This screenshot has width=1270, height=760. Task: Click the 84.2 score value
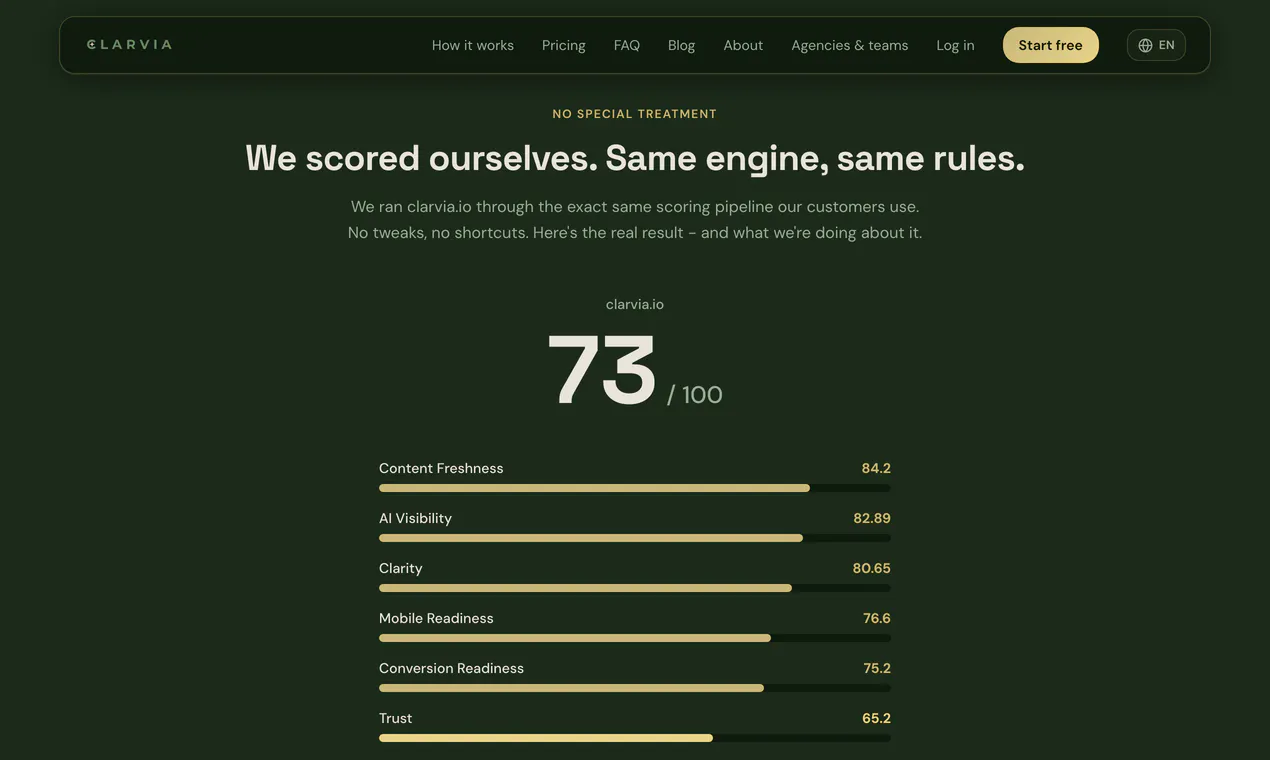tap(876, 468)
